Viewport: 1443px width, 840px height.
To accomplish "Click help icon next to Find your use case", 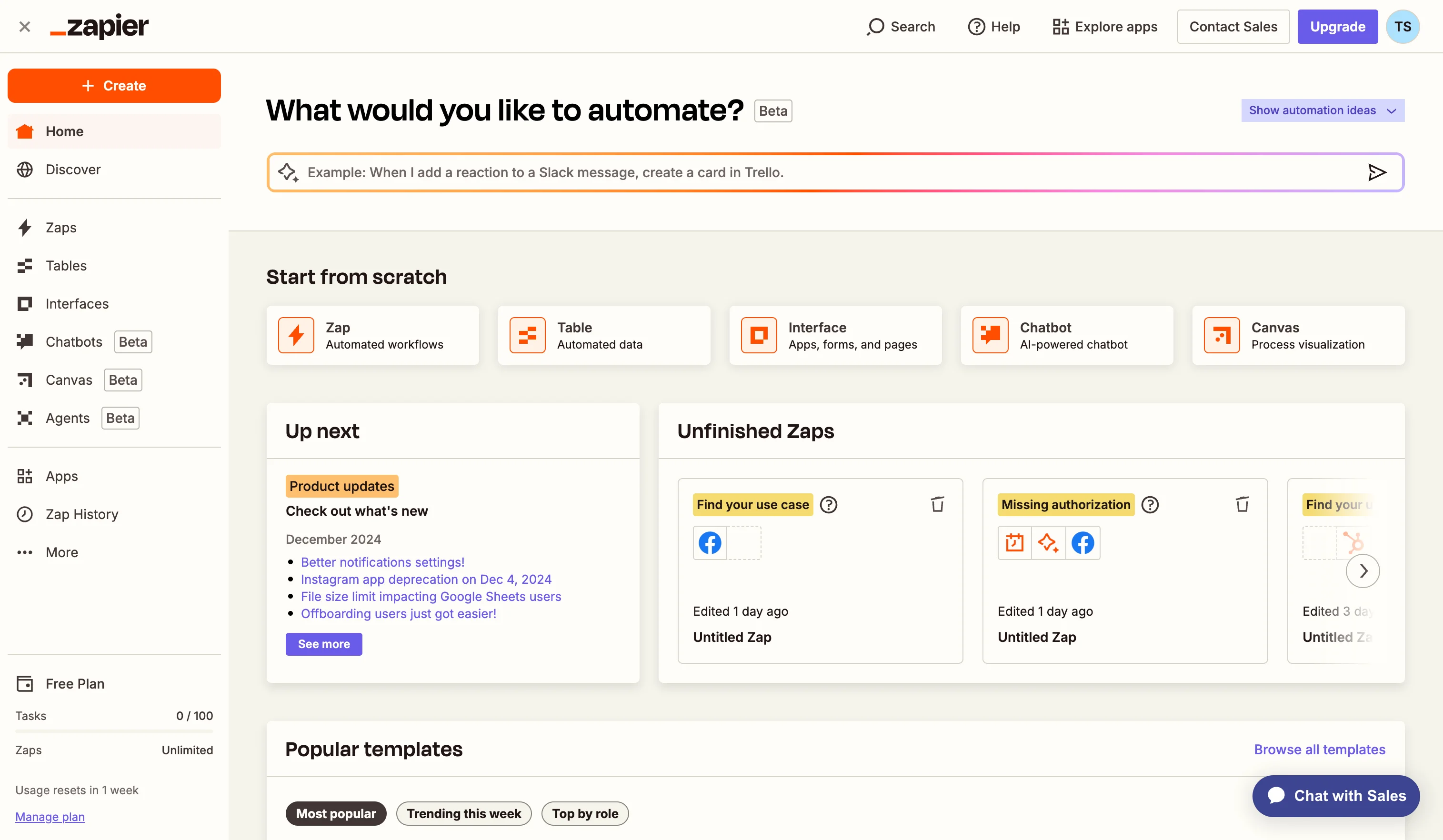I will pos(828,504).
